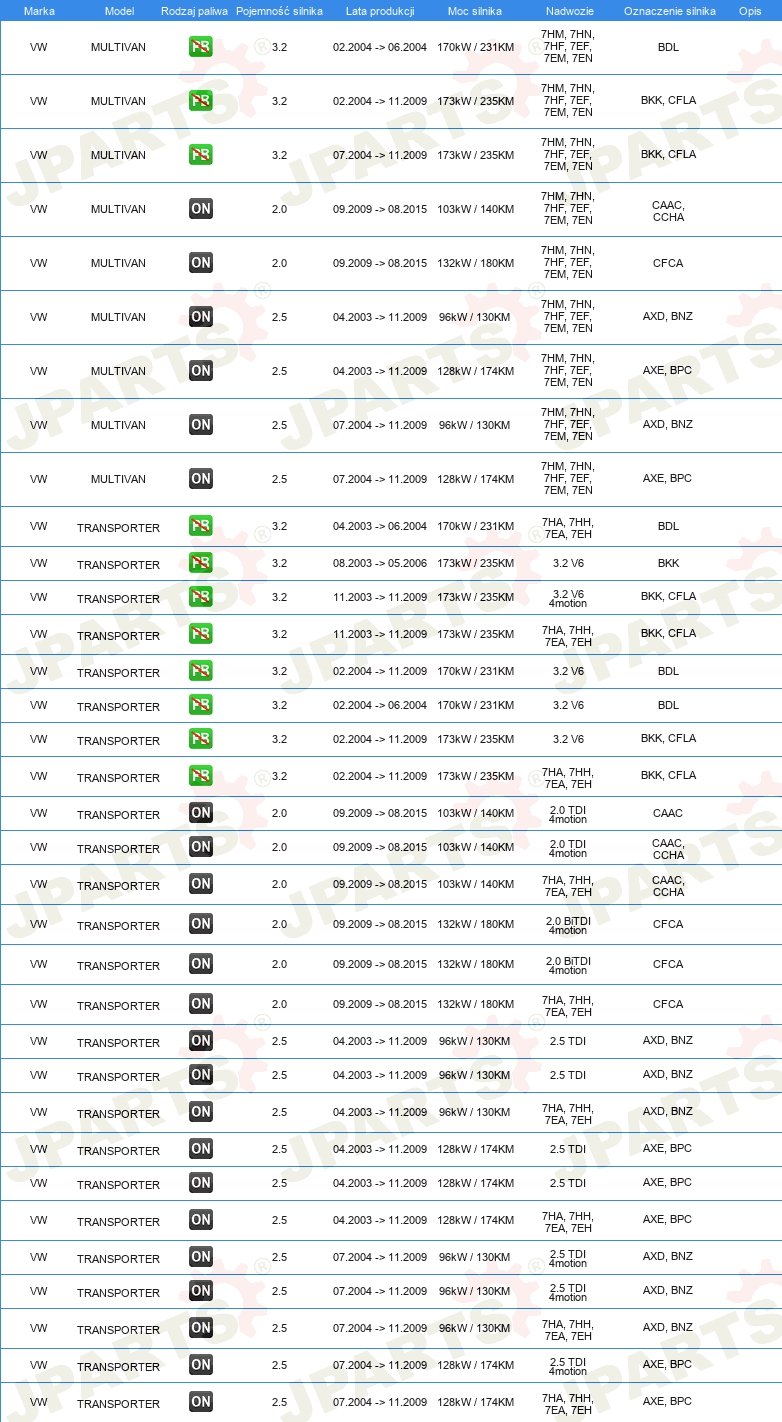The image size is (782, 1422).
Task: Click PB icon in Transporter 02.2004 173kW 7HA row
Action: pyautogui.click(x=201, y=775)
